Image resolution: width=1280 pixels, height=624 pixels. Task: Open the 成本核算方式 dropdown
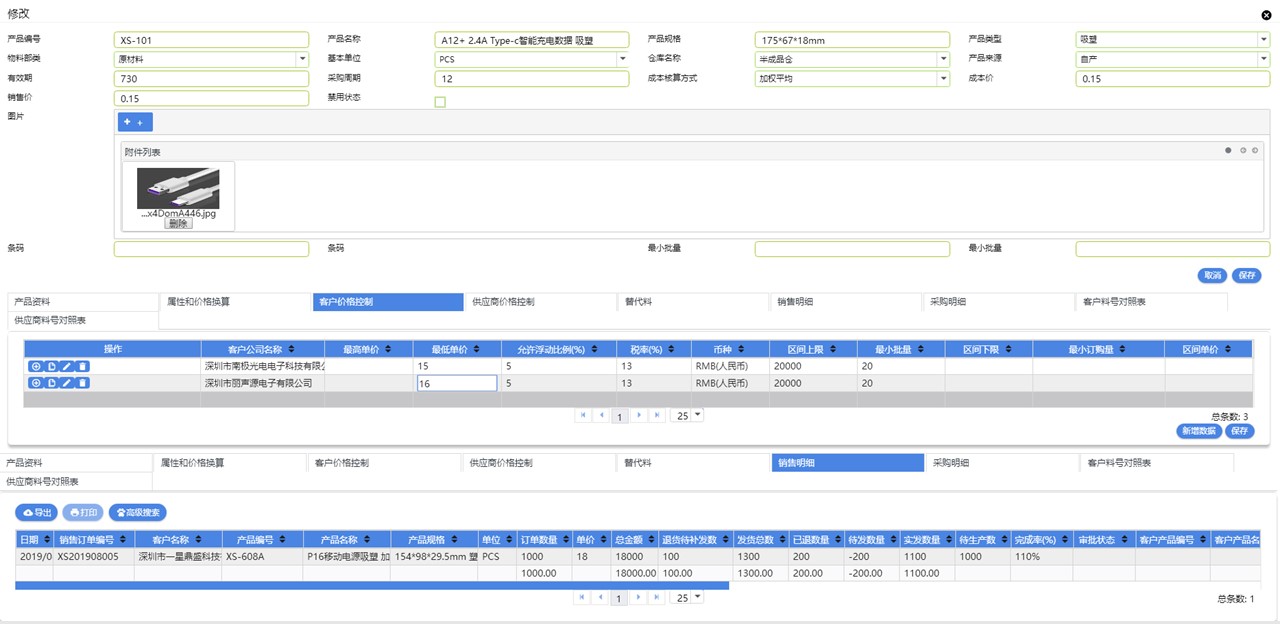click(942, 78)
